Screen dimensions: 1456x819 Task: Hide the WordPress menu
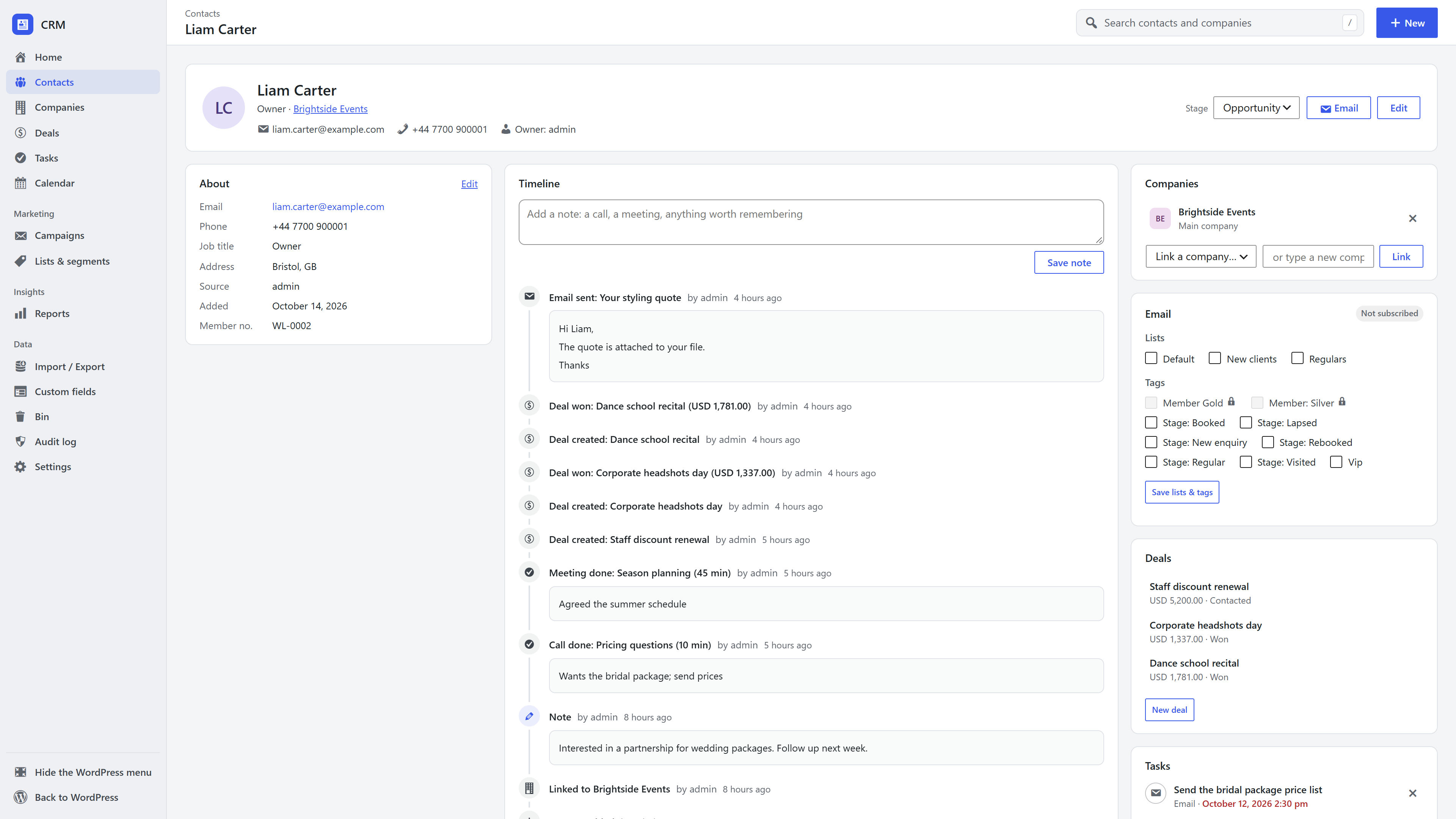[x=83, y=772]
